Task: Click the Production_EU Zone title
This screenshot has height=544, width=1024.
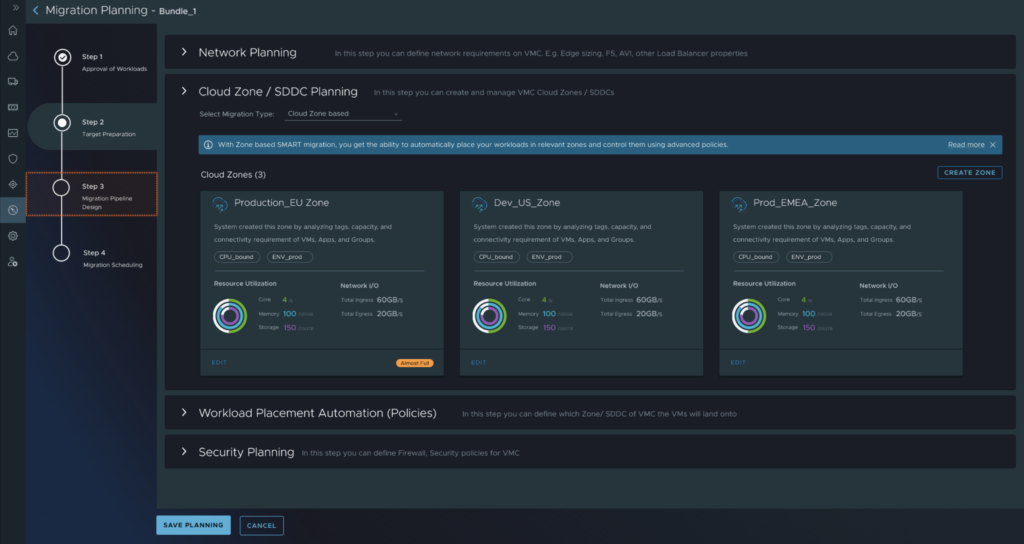Action: [281, 203]
